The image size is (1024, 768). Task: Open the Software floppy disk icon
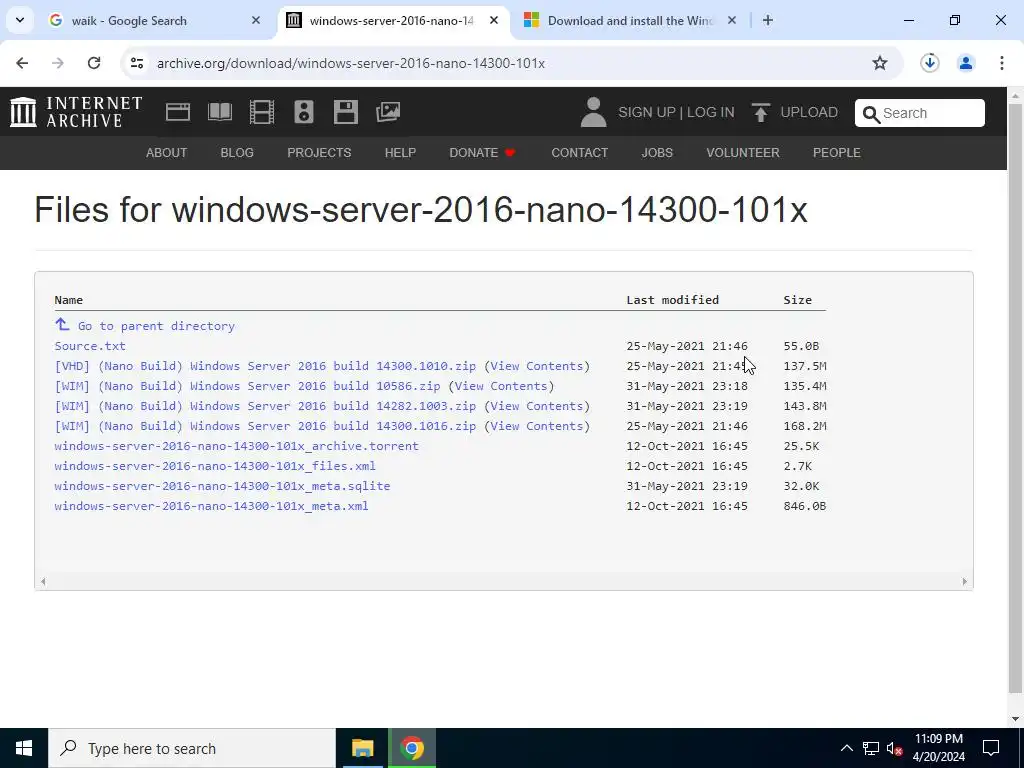click(x=345, y=112)
